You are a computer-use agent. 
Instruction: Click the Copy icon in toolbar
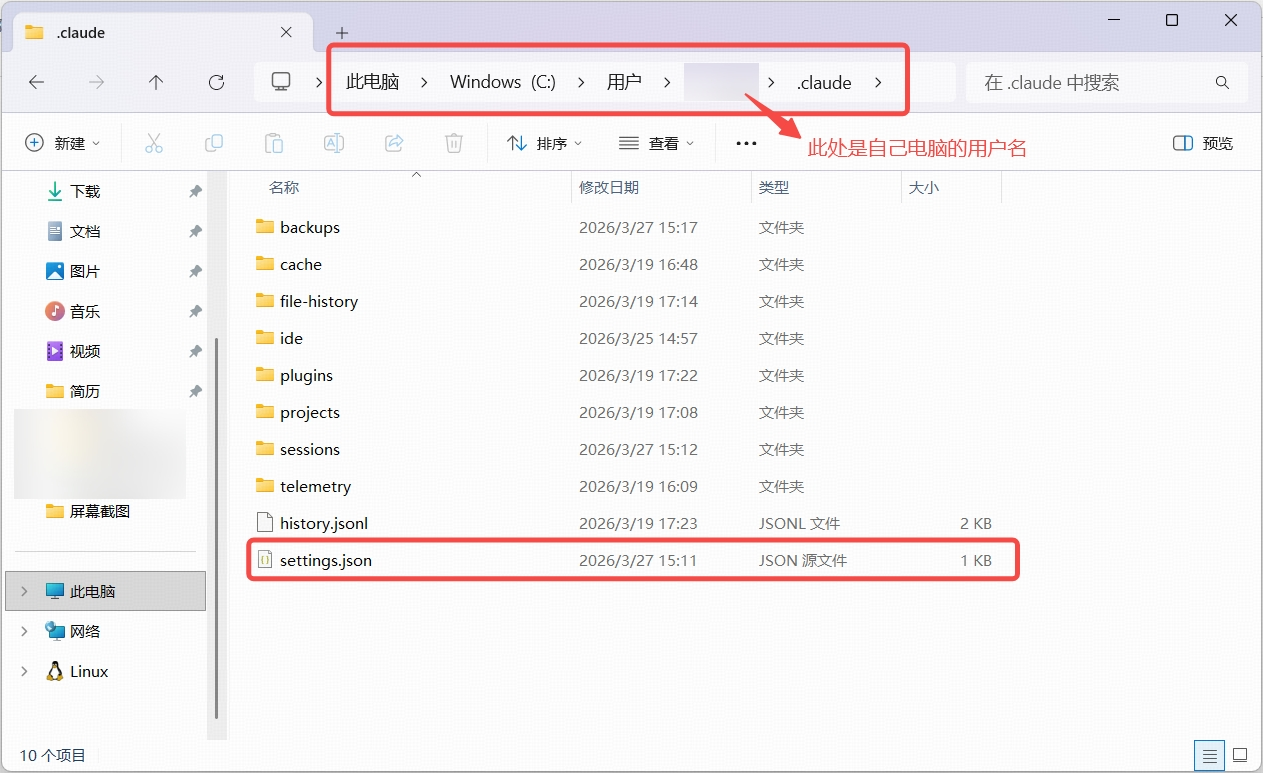point(213,143)
